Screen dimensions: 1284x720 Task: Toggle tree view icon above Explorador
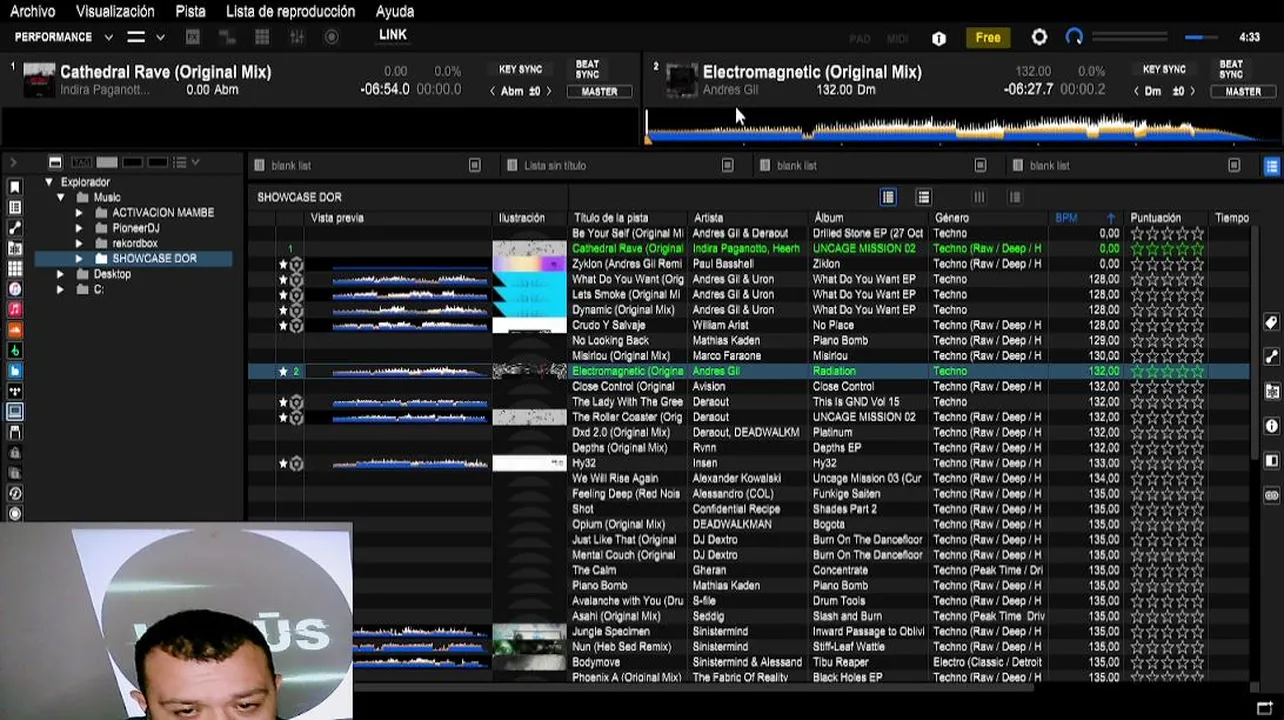pyautogui.click(x=55, y=162)
